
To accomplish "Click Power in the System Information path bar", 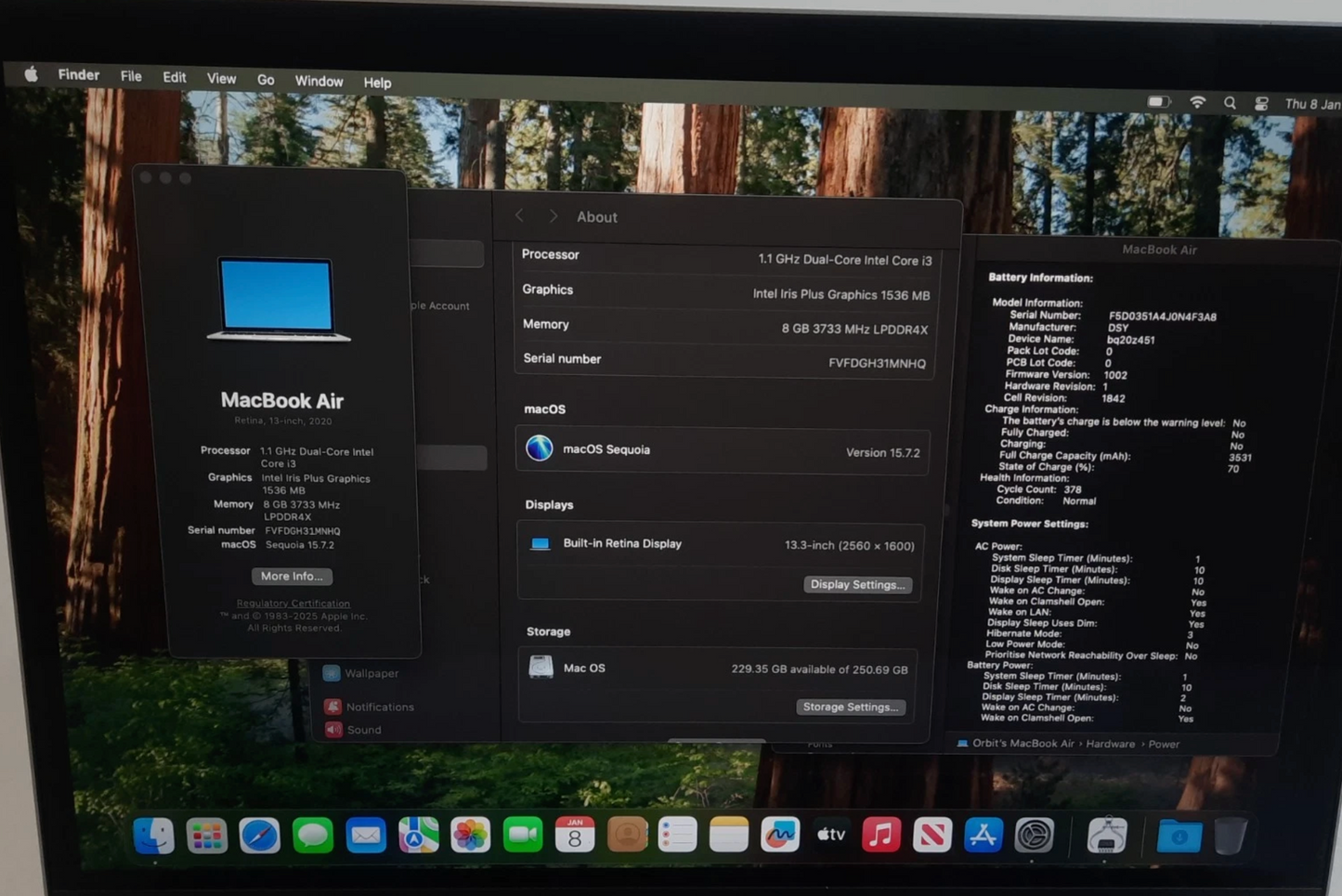I will coord(1164,744).
